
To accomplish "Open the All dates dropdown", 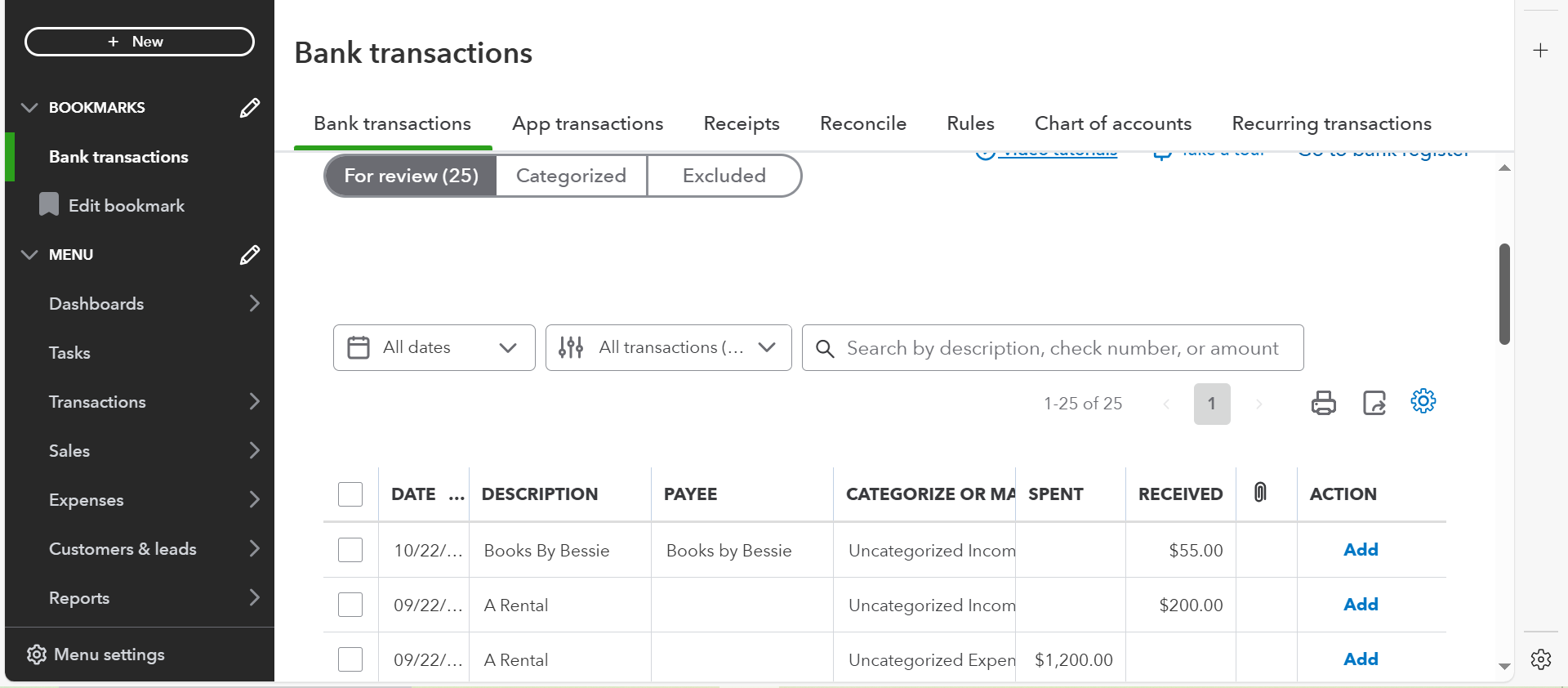I will click(x=434, y=347).
